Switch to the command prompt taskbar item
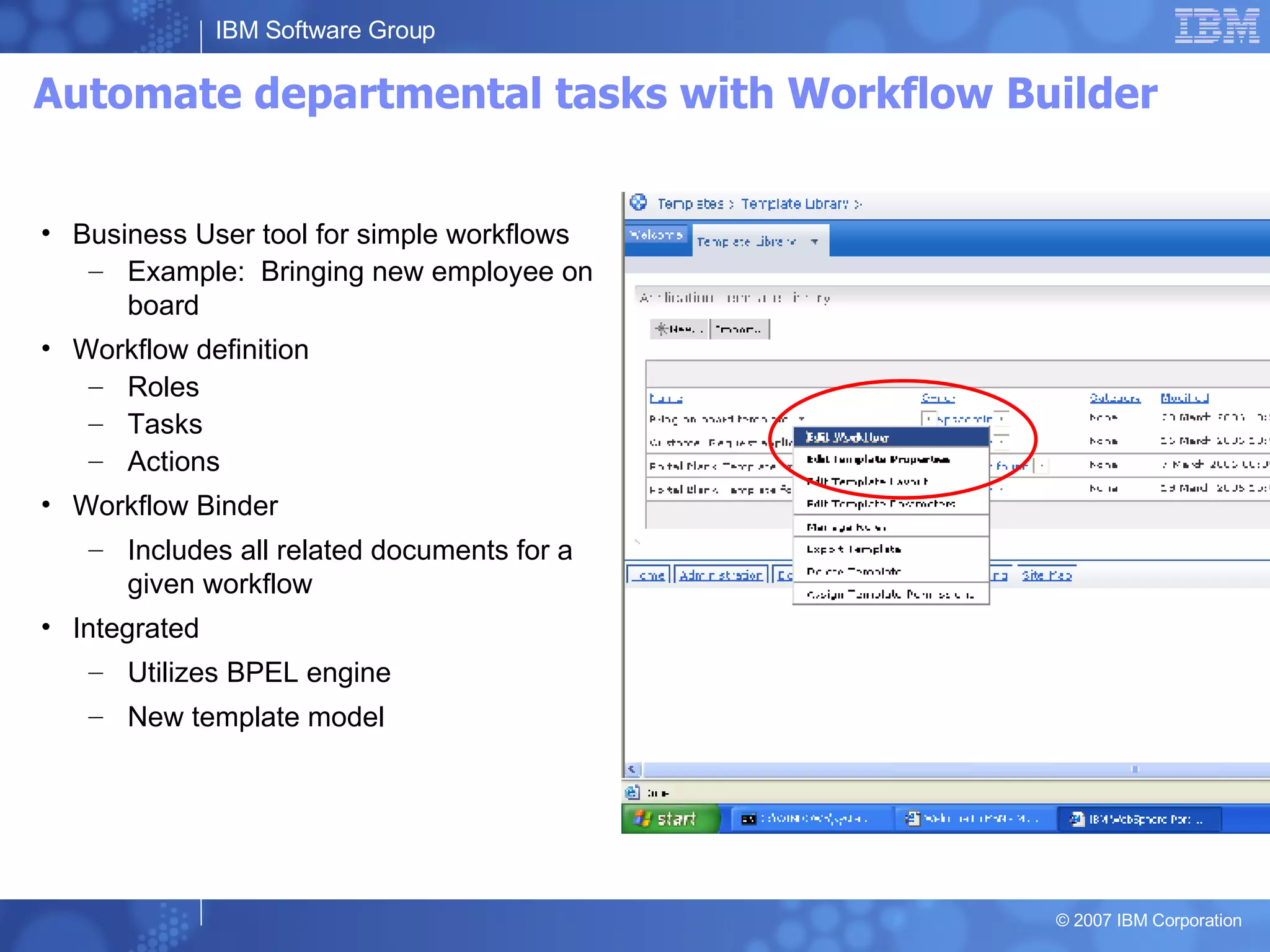This screenshot has width=1270, height=952. (x=812, y=819)
